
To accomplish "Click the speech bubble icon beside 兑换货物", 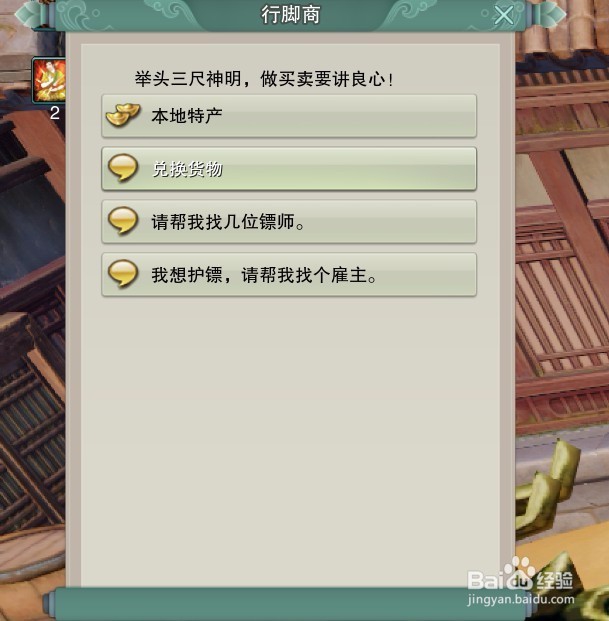I will (x=123, y=168).
